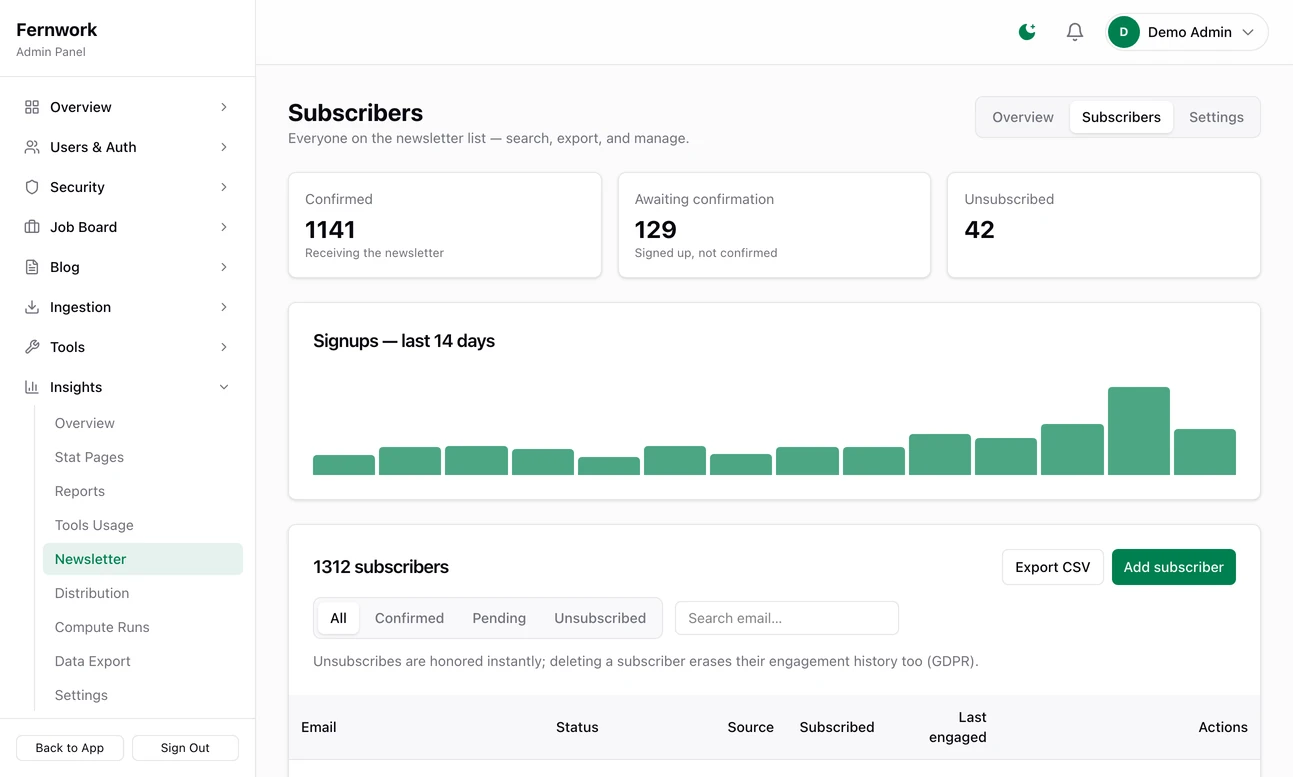Select Newsletter in sidebar
Screen dimensions: 1293x777
143,559
